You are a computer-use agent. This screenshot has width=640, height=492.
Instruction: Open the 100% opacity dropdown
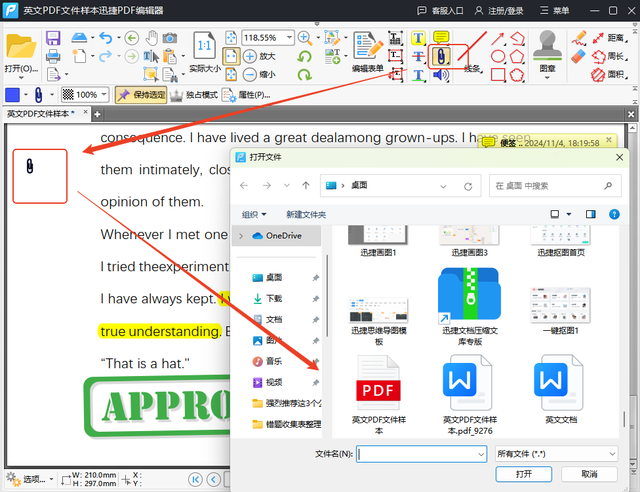(104, 95)
